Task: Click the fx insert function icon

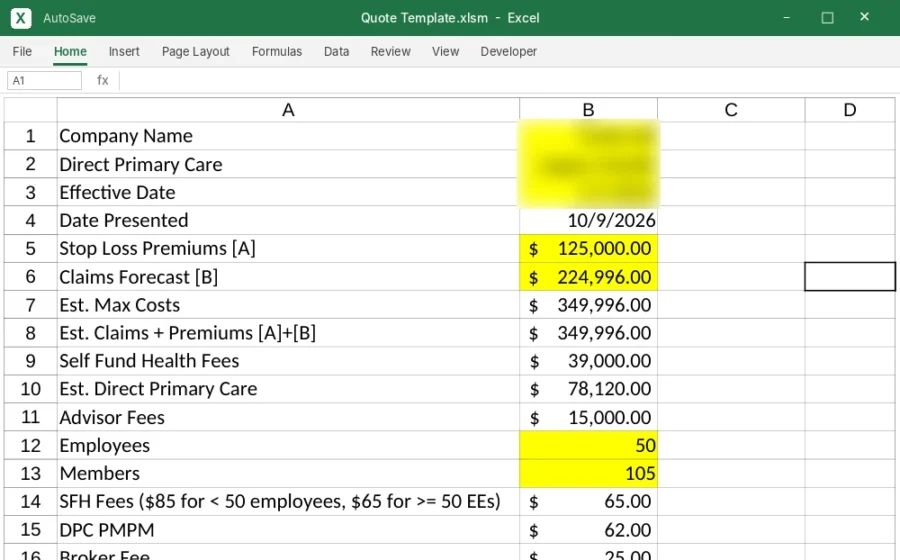Action: (103, 80)
